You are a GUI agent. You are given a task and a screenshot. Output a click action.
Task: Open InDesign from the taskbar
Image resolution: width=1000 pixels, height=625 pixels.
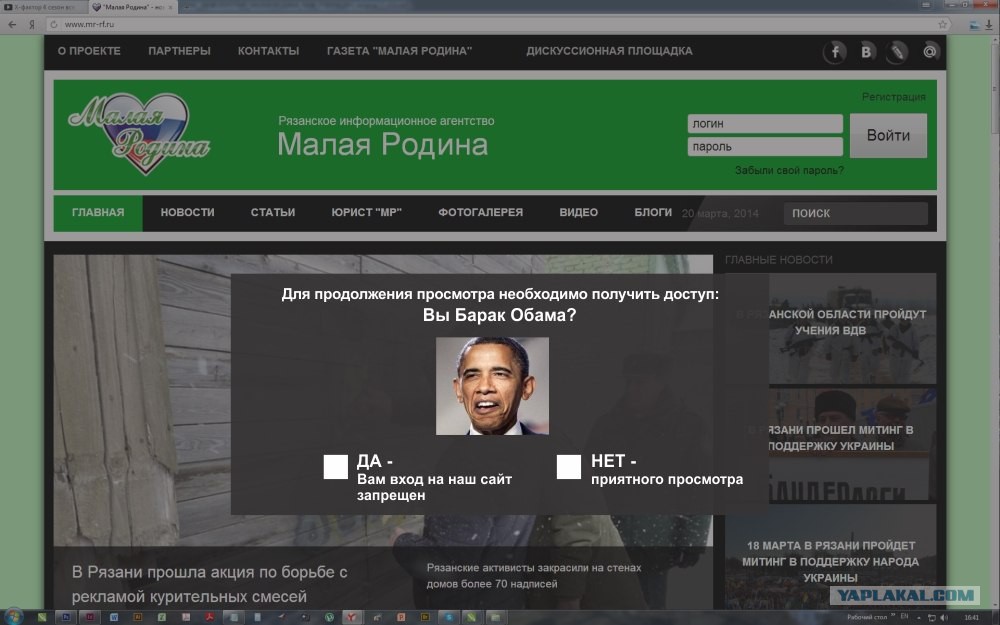click(90, 617)
